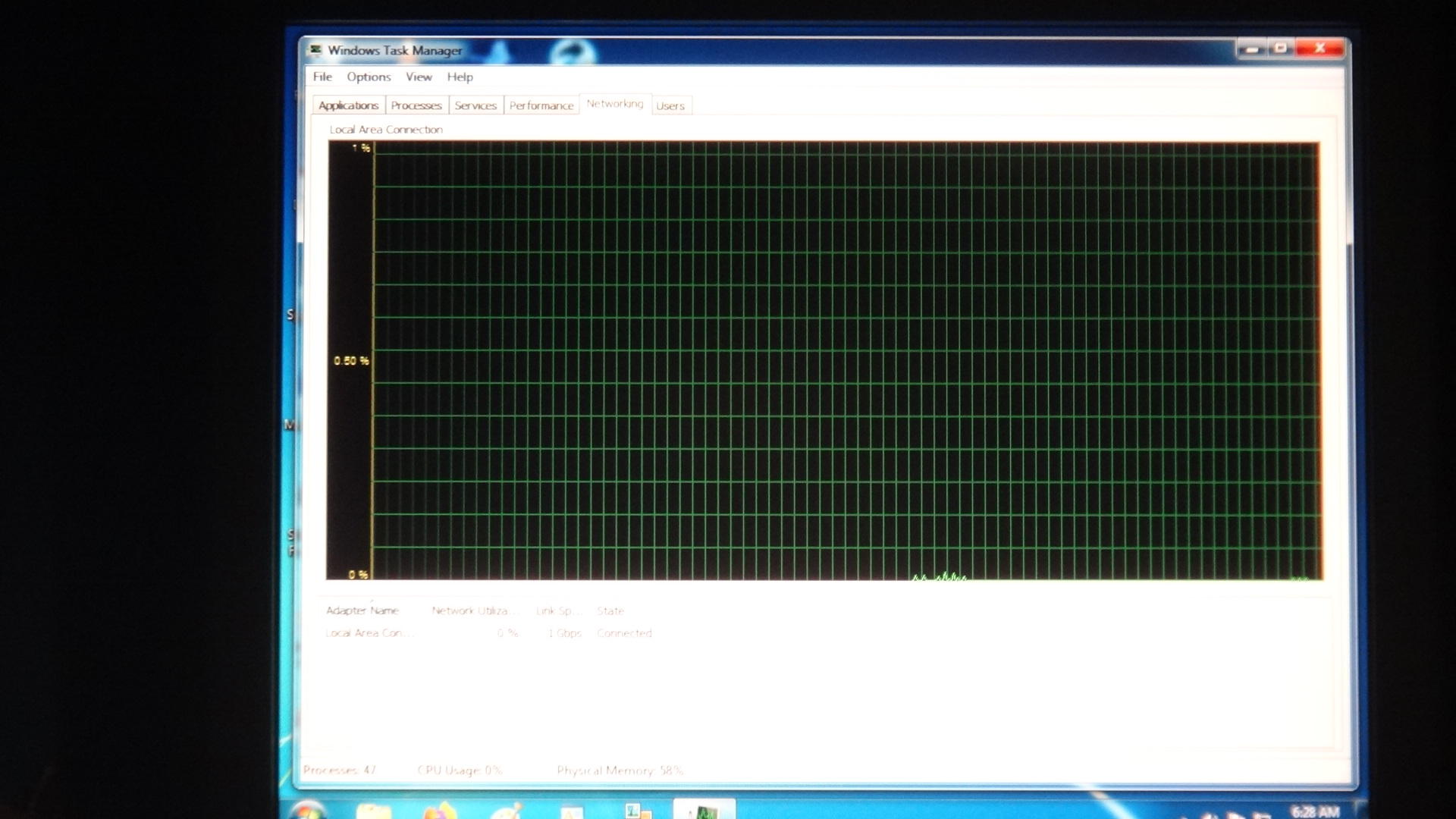
Task: Open the File menu
Action: [x=322, y=77]
